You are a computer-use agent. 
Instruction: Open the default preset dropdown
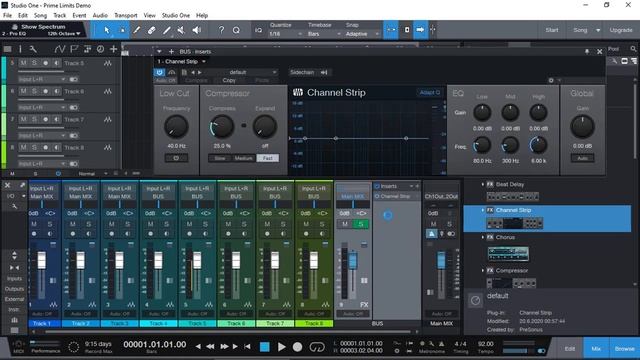(248, 72)
